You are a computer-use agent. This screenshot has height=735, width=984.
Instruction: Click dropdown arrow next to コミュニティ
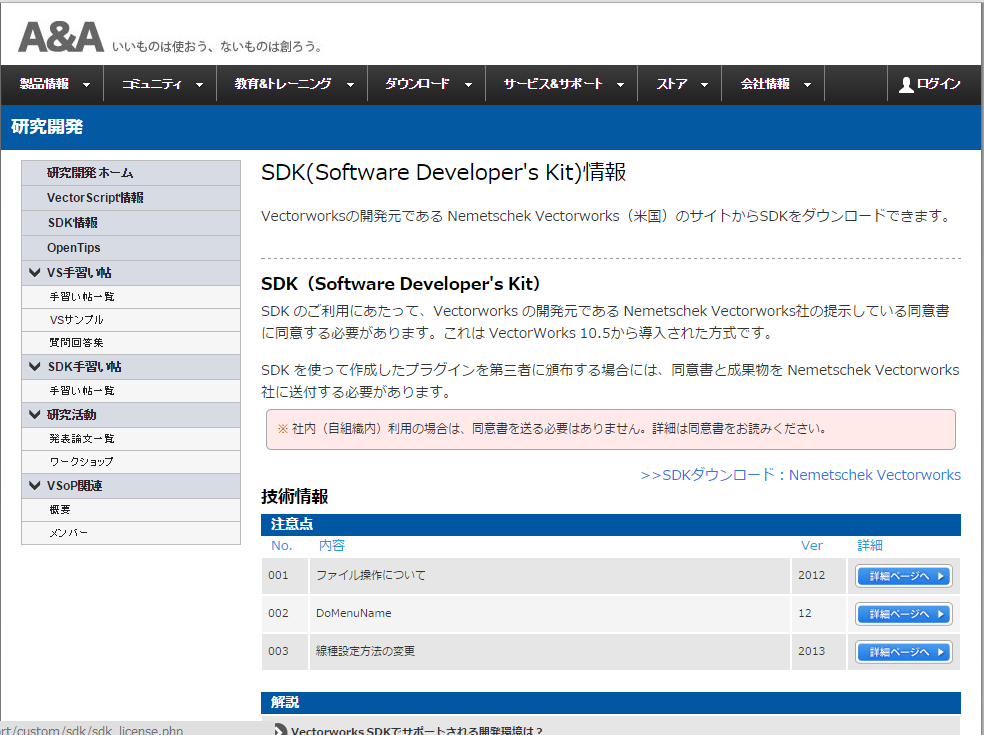200,85
